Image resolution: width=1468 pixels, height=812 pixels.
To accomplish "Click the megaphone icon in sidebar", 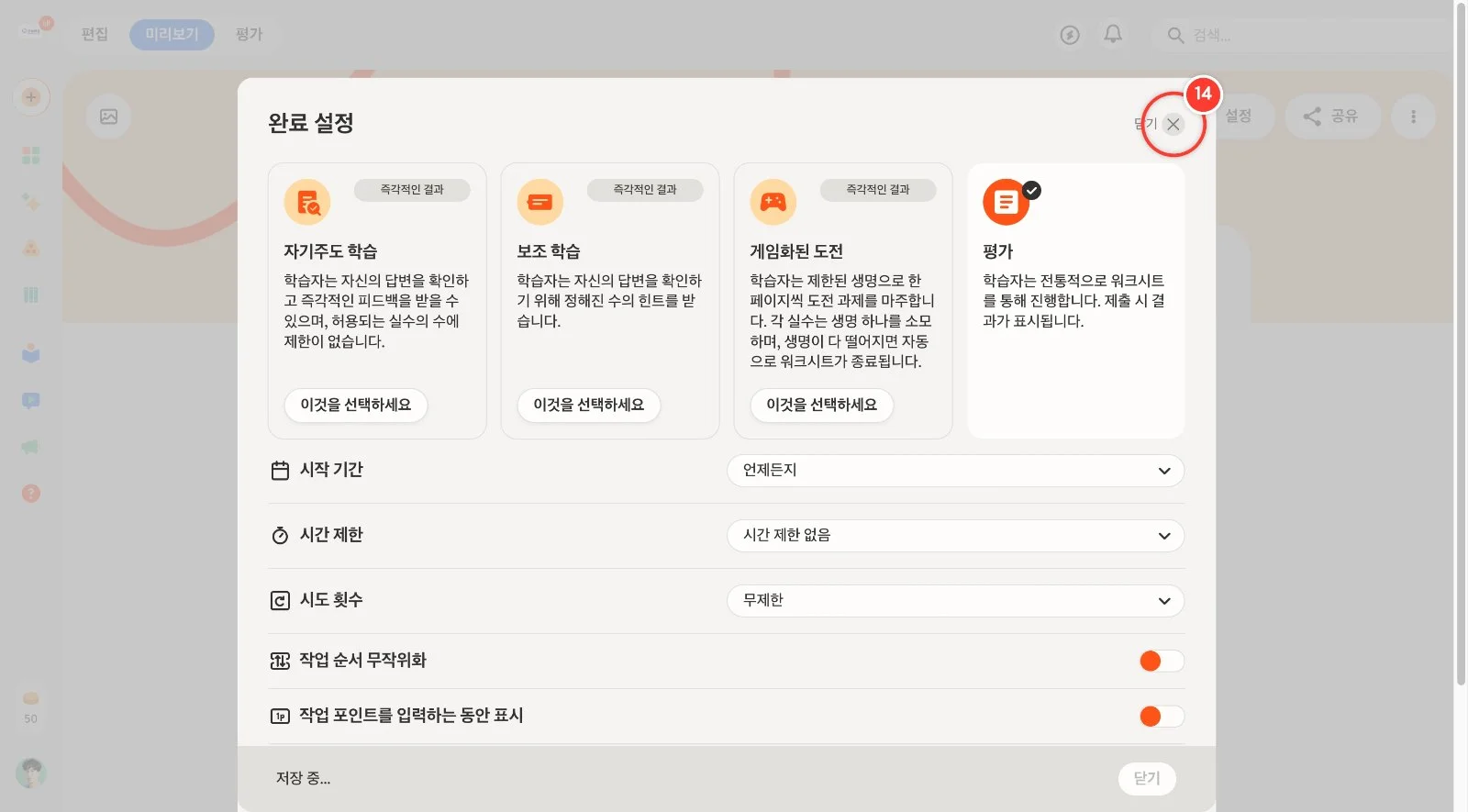I will click(31, 447).
